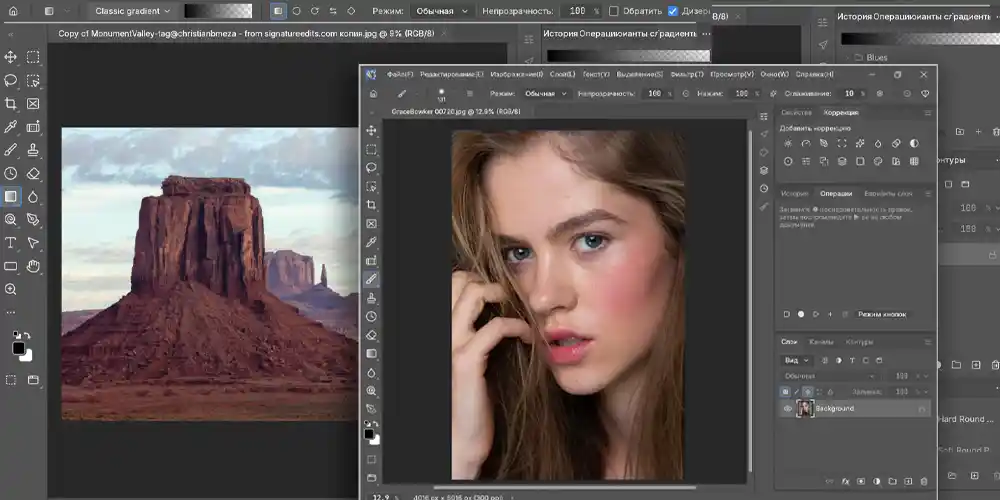Image resolution: width=1000 pixels, height=500 pixels.
Task: Open layer blend mode Обычная dropdown
Action: (829, 376)
